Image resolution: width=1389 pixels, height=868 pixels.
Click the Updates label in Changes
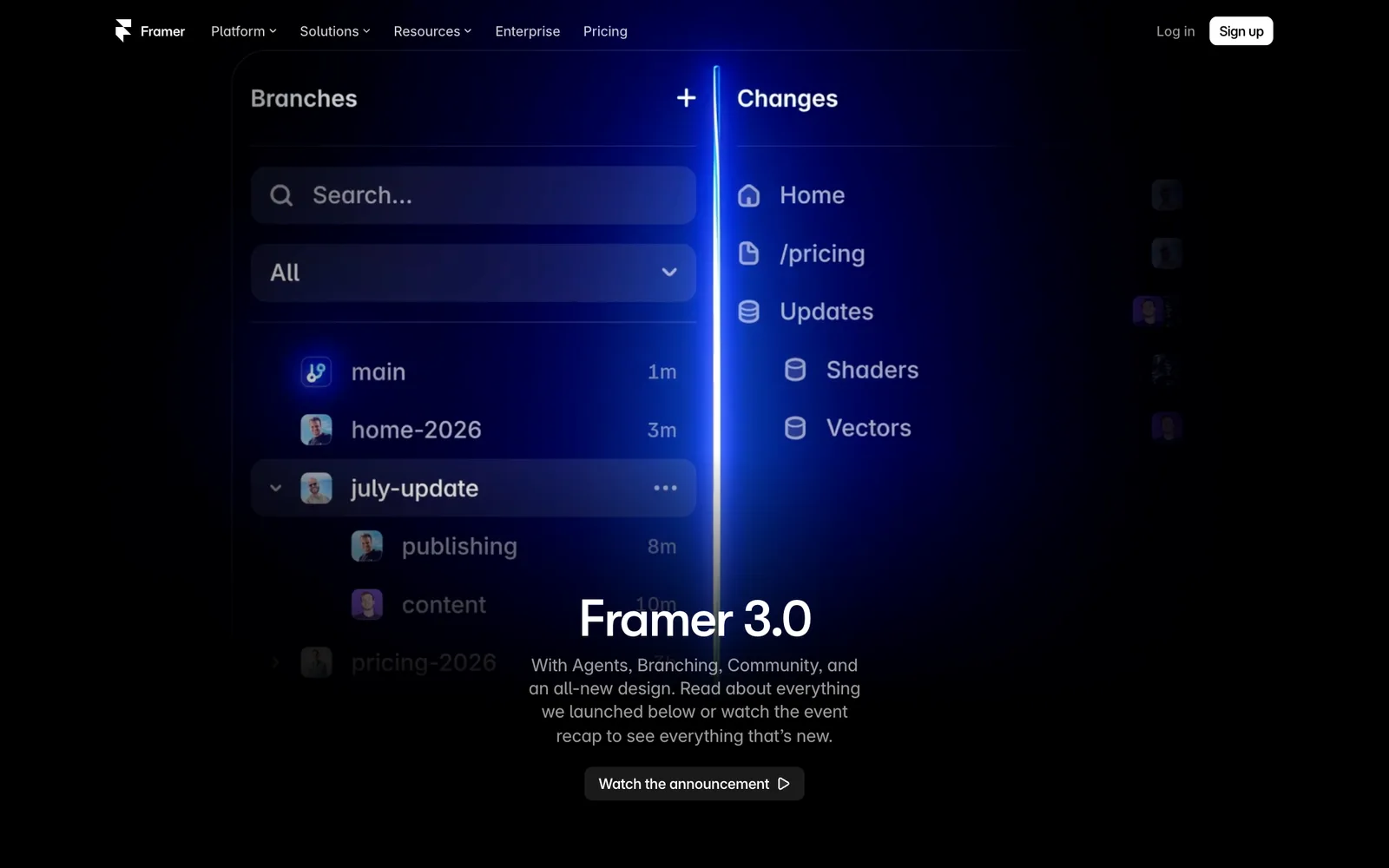click(826, 312)
